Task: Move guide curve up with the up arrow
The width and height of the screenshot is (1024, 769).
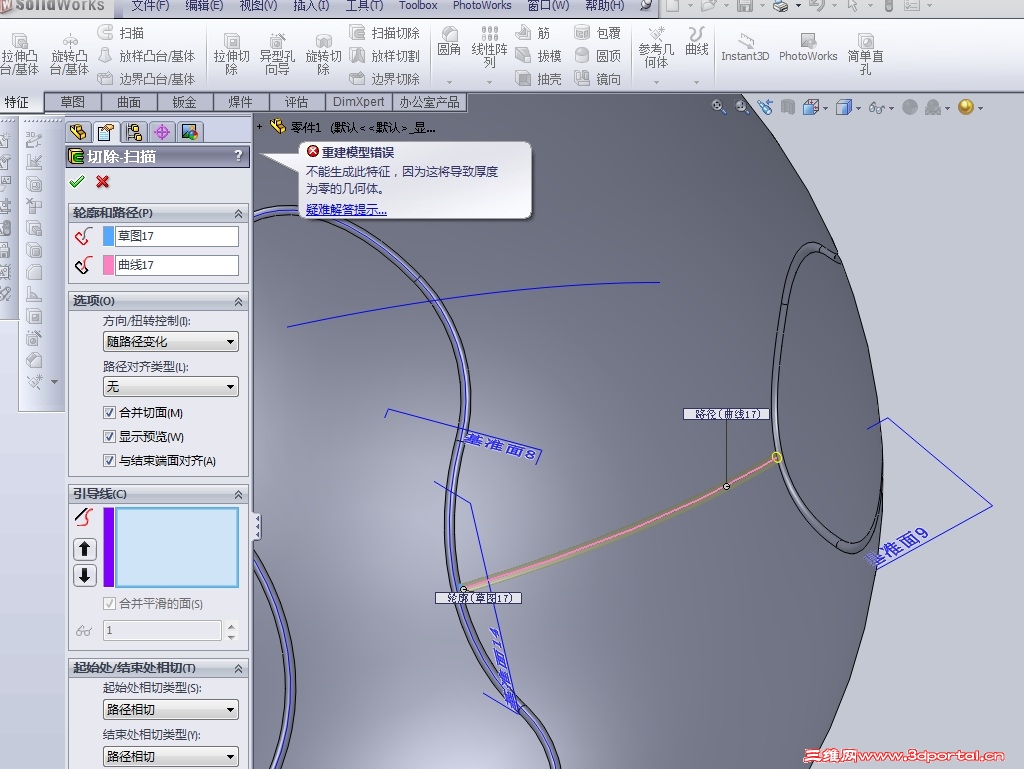Action: 85,549
